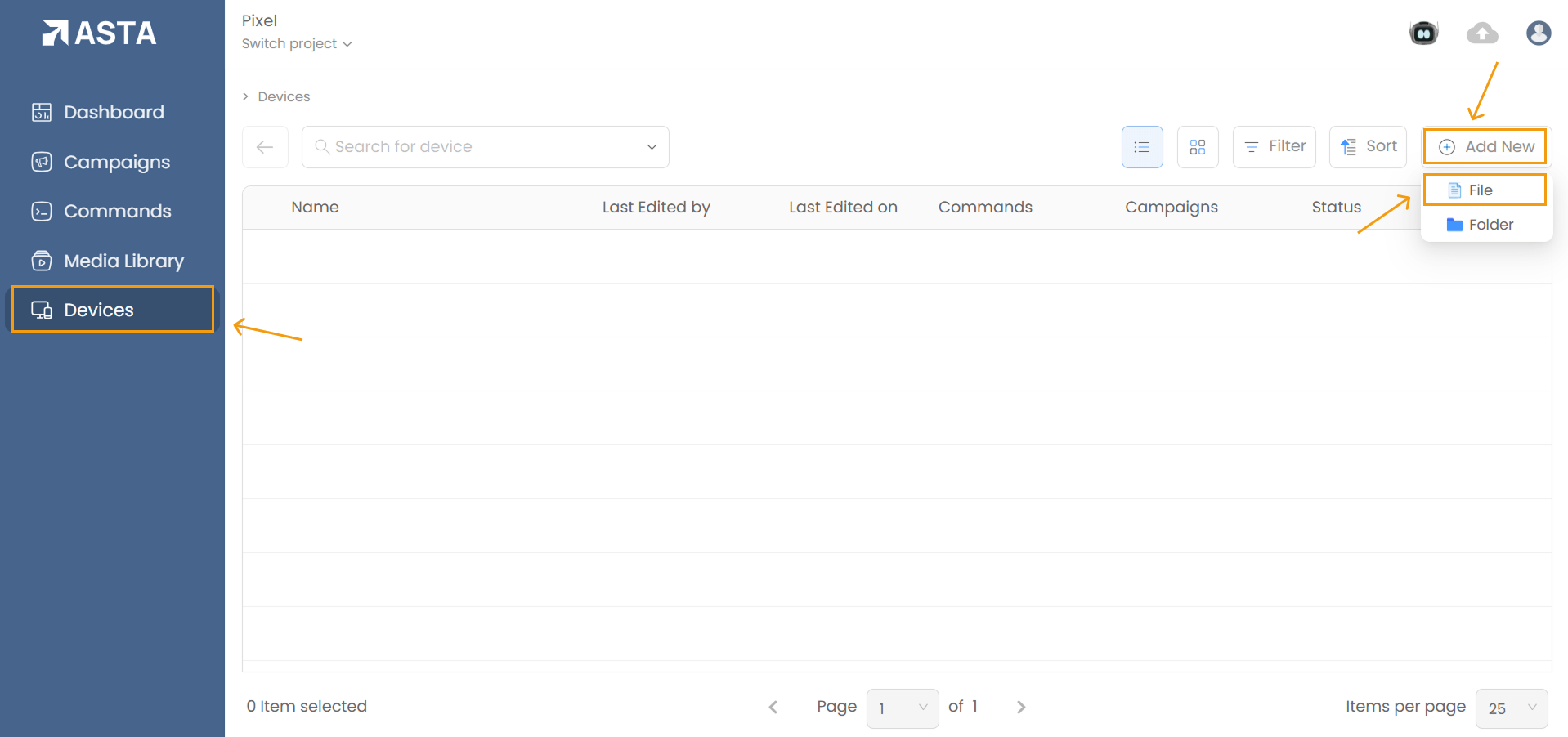Open the Items per page dropdown
Viewport: 1568px width, 737px height.
[1511, 708]
